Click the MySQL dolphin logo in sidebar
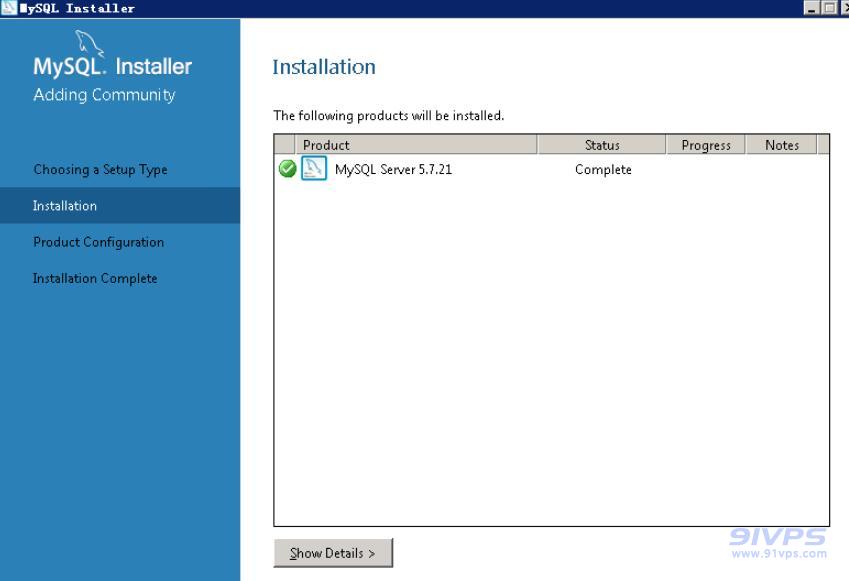Viewport: 849px width, 581px height. click(x=89, y=43)
